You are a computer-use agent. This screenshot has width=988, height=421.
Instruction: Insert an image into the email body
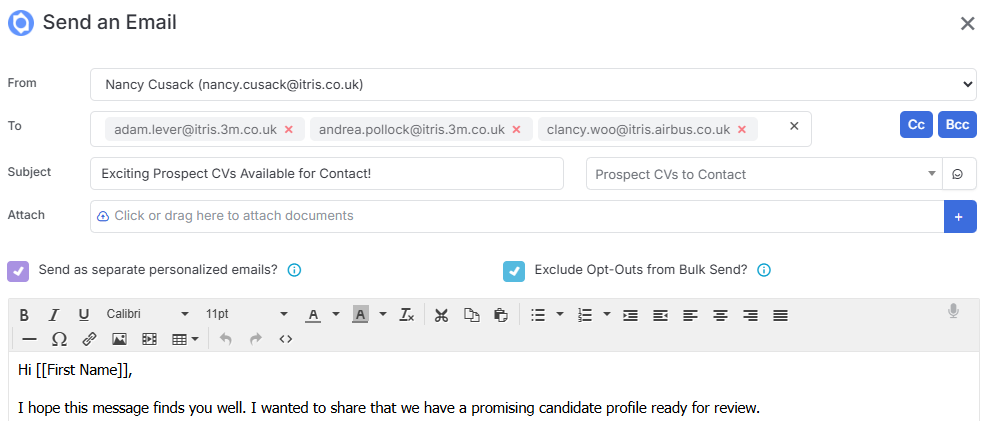point(119,339)
